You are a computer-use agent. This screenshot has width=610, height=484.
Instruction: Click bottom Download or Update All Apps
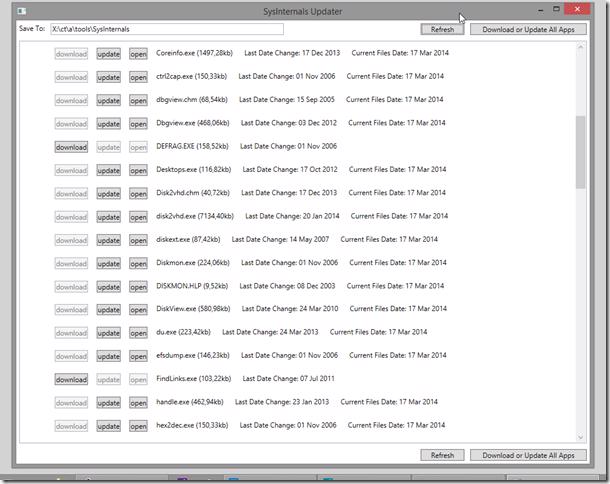(x=528, y=455)
